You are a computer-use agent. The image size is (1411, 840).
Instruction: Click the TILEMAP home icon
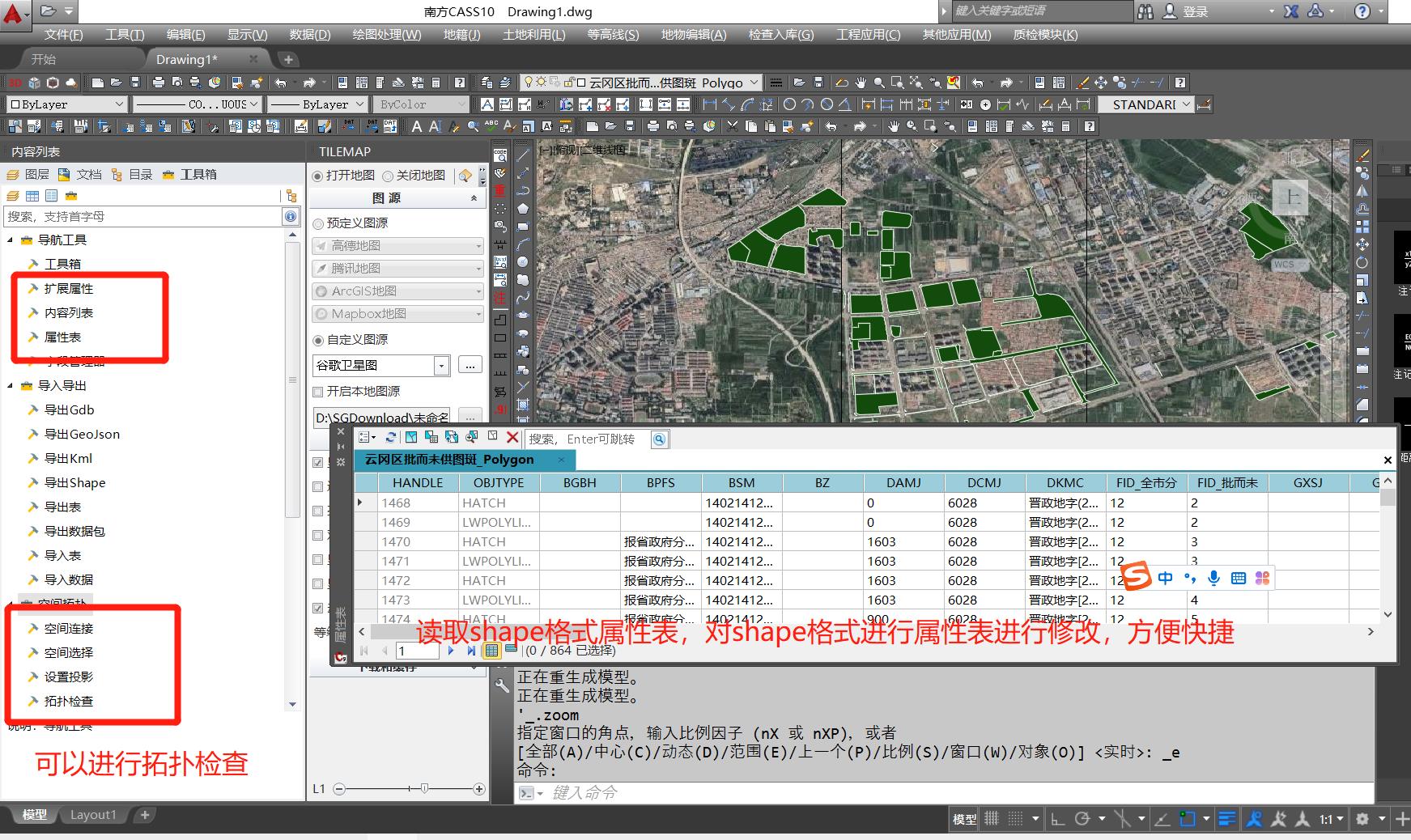(465, 176)
